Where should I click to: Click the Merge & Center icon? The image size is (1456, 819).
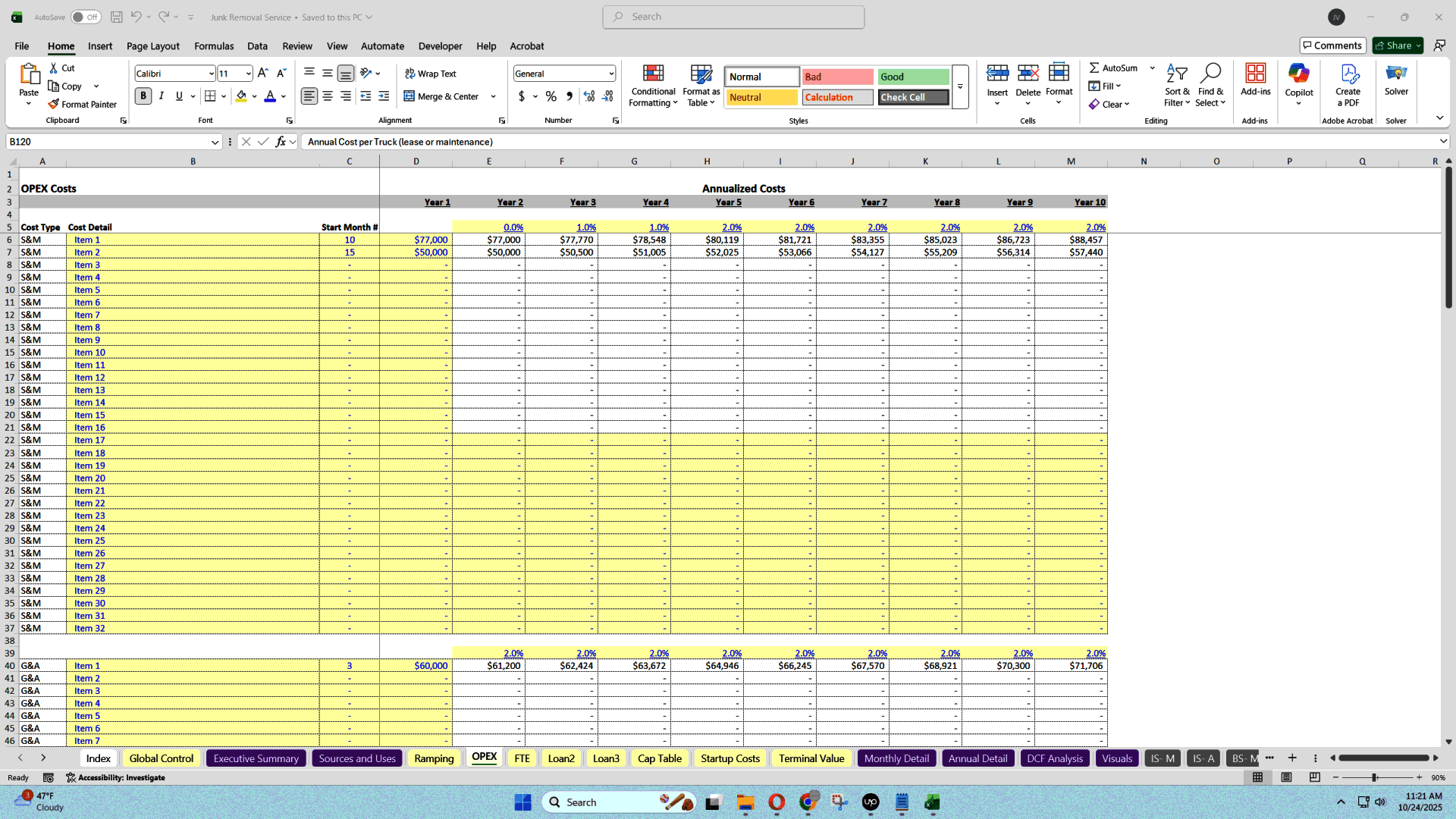[x=409, y=96]
